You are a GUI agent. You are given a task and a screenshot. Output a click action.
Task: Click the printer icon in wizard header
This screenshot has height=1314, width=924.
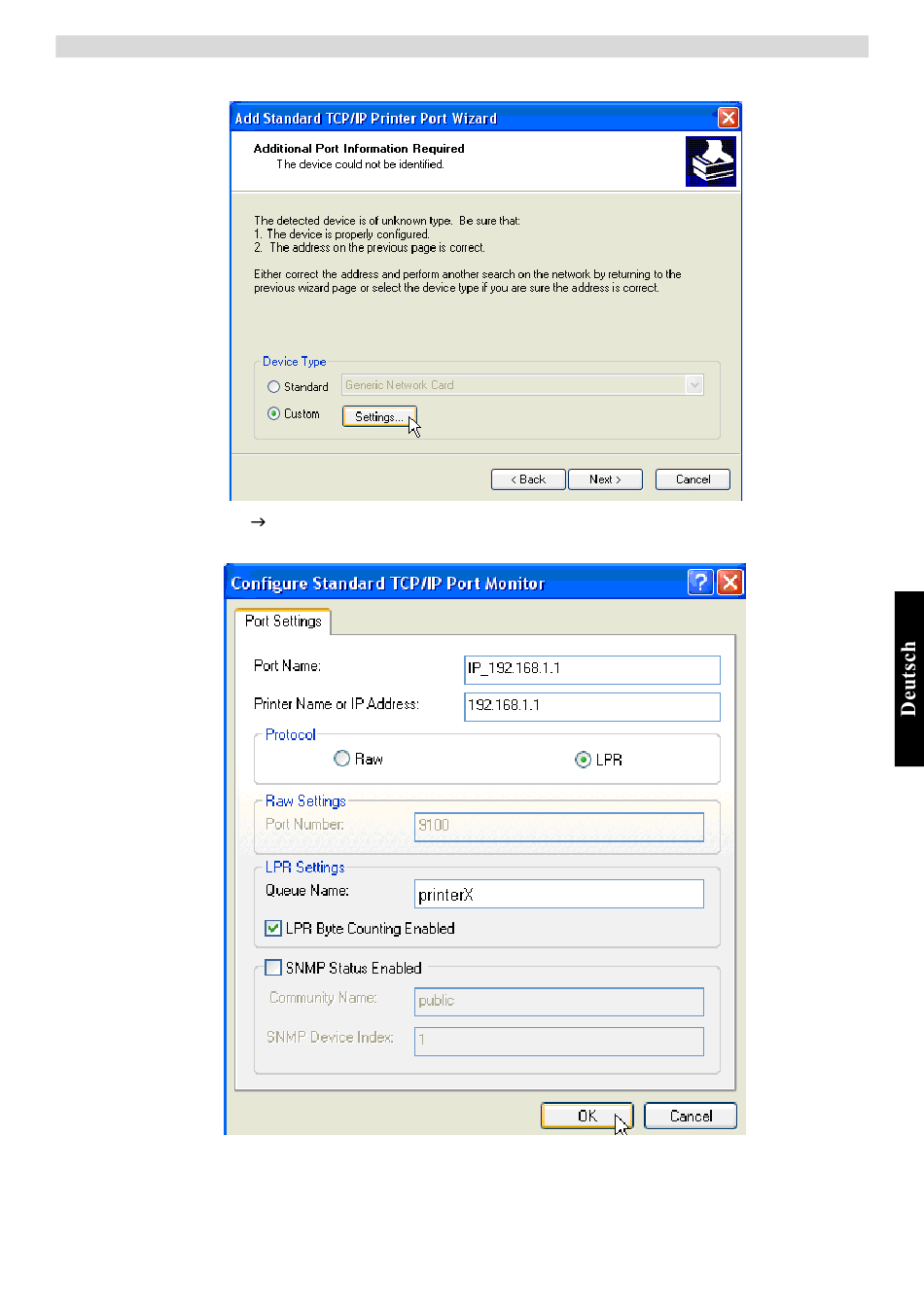[710, 161]
